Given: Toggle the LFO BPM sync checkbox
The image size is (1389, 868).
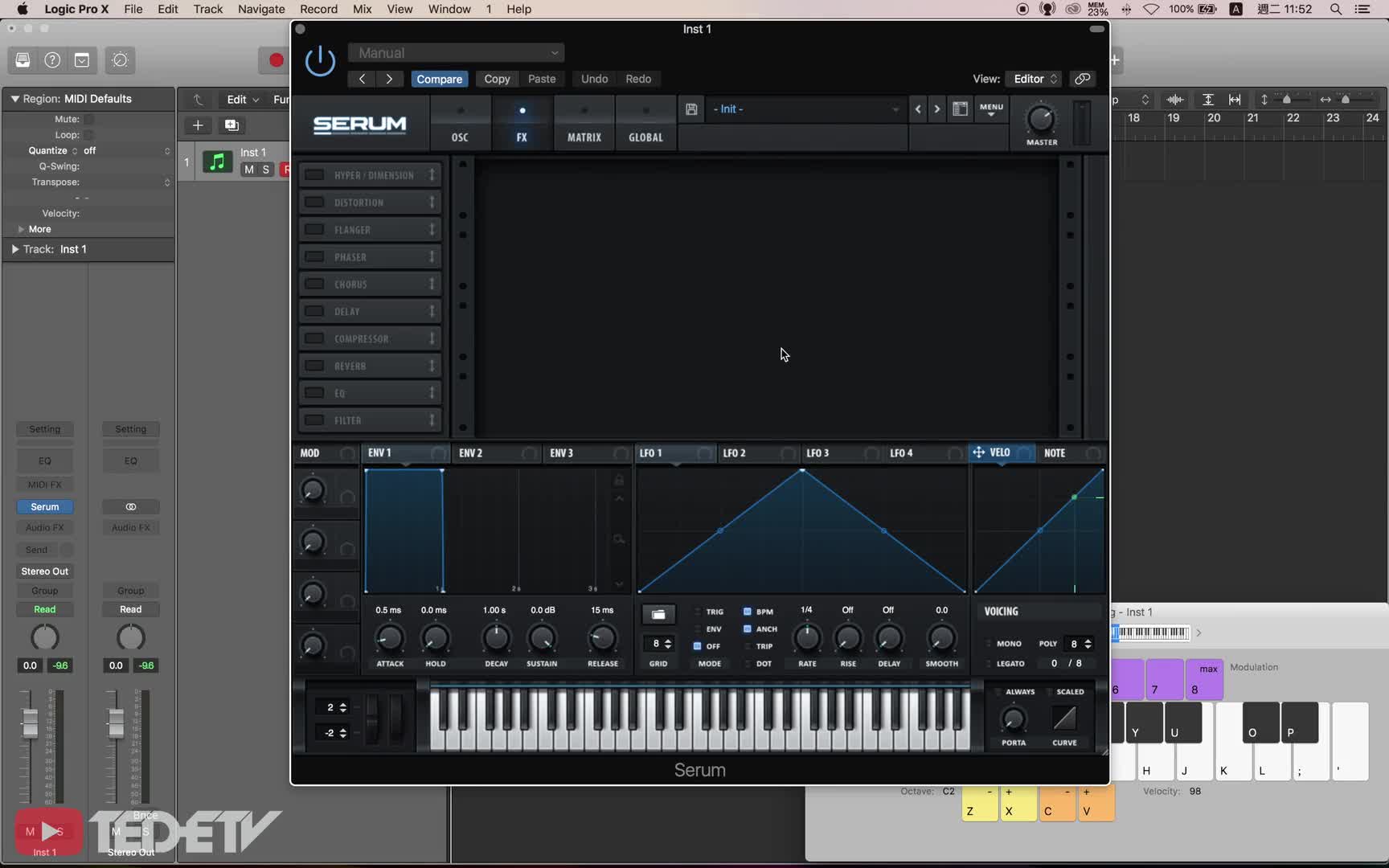Looking at the screenshot, I should (748, 612).
